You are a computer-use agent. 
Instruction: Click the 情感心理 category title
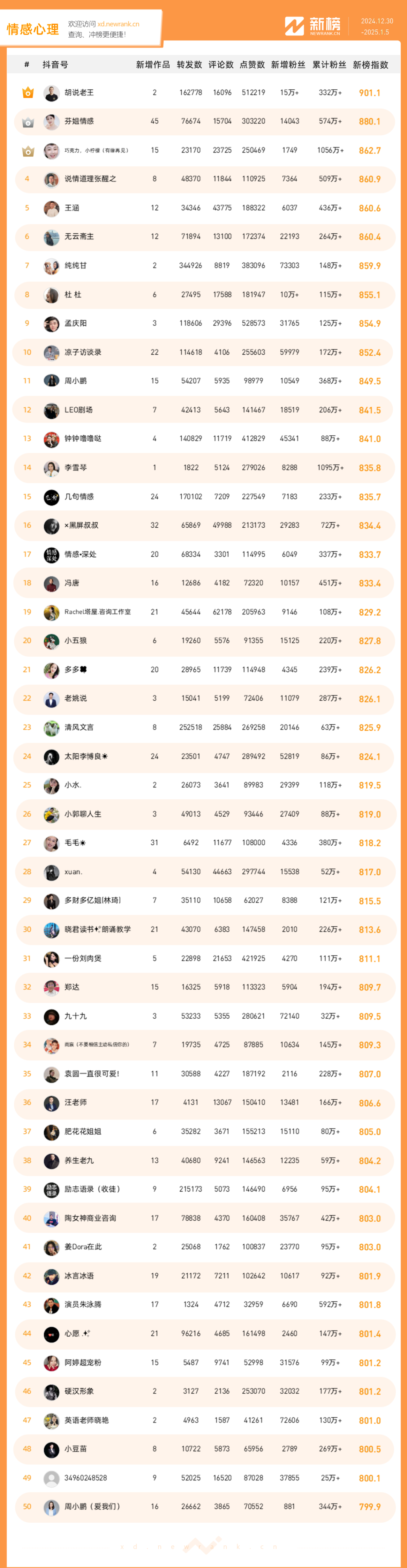[33, 29]
